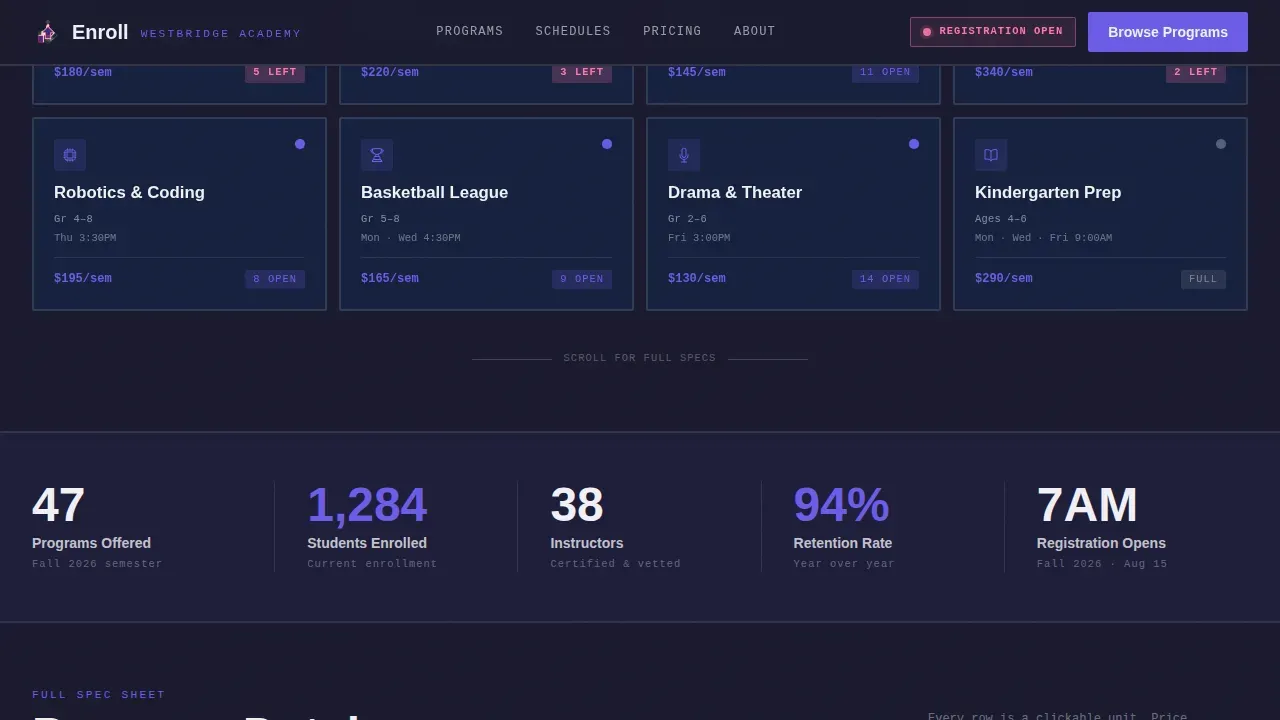This screenshot has width=1280, height=720.
Task: Click the $145/sem price
Action: 697,72
